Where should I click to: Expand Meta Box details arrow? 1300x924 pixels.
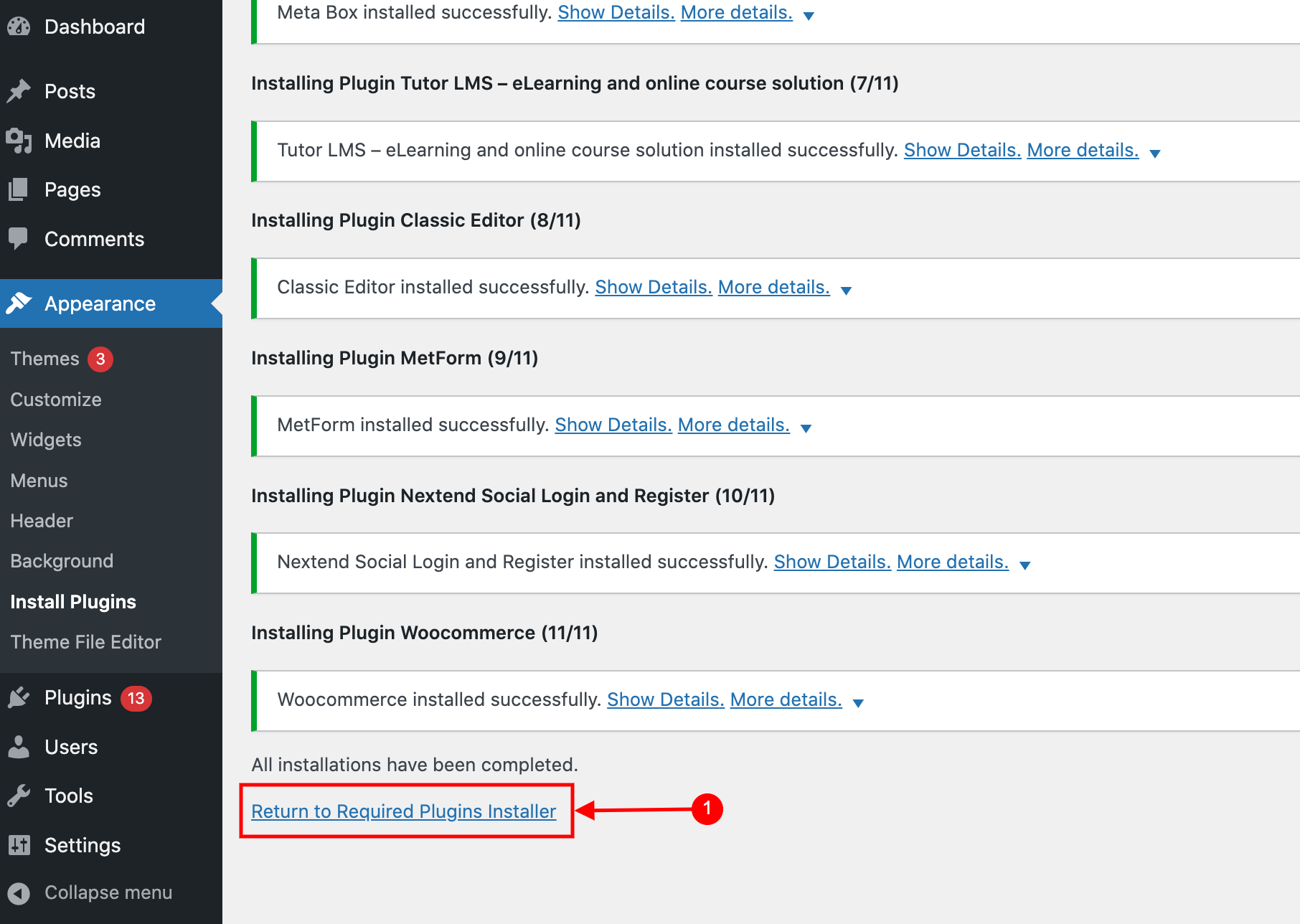(x=809, y=16)
